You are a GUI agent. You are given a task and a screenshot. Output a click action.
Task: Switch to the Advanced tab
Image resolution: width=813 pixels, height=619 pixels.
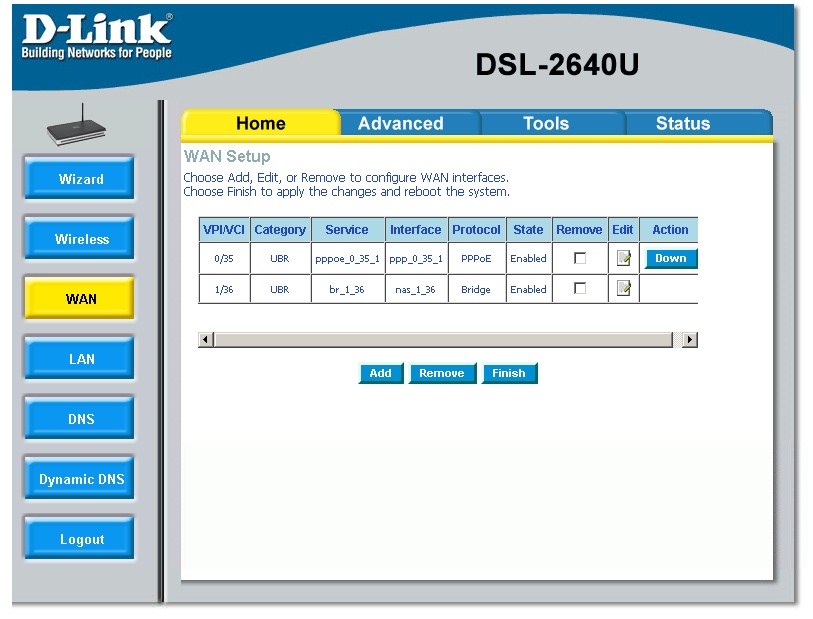[401, 124]
